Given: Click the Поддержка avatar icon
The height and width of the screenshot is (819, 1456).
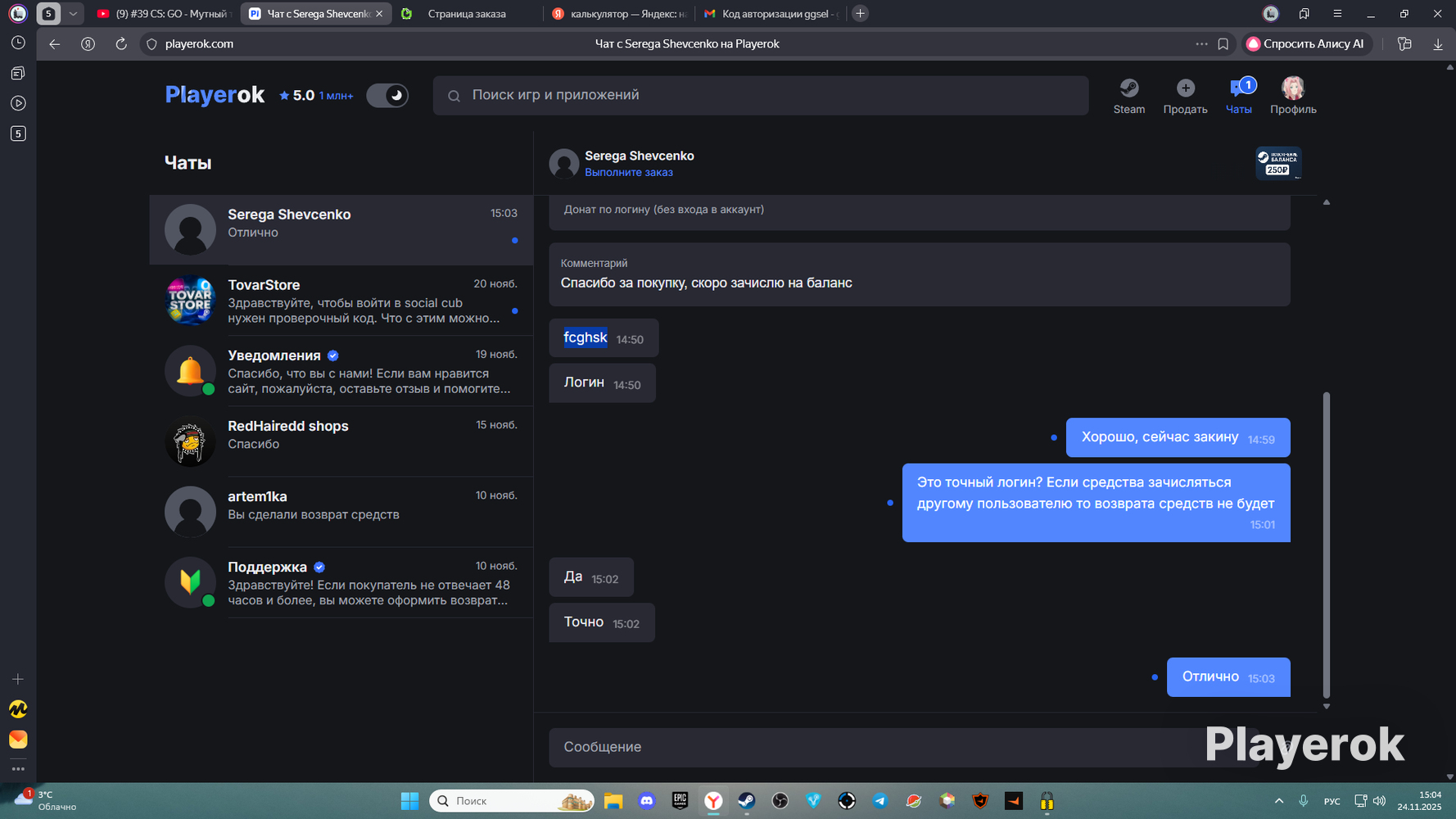Looking at the screenshot, I should click(190, 582).
